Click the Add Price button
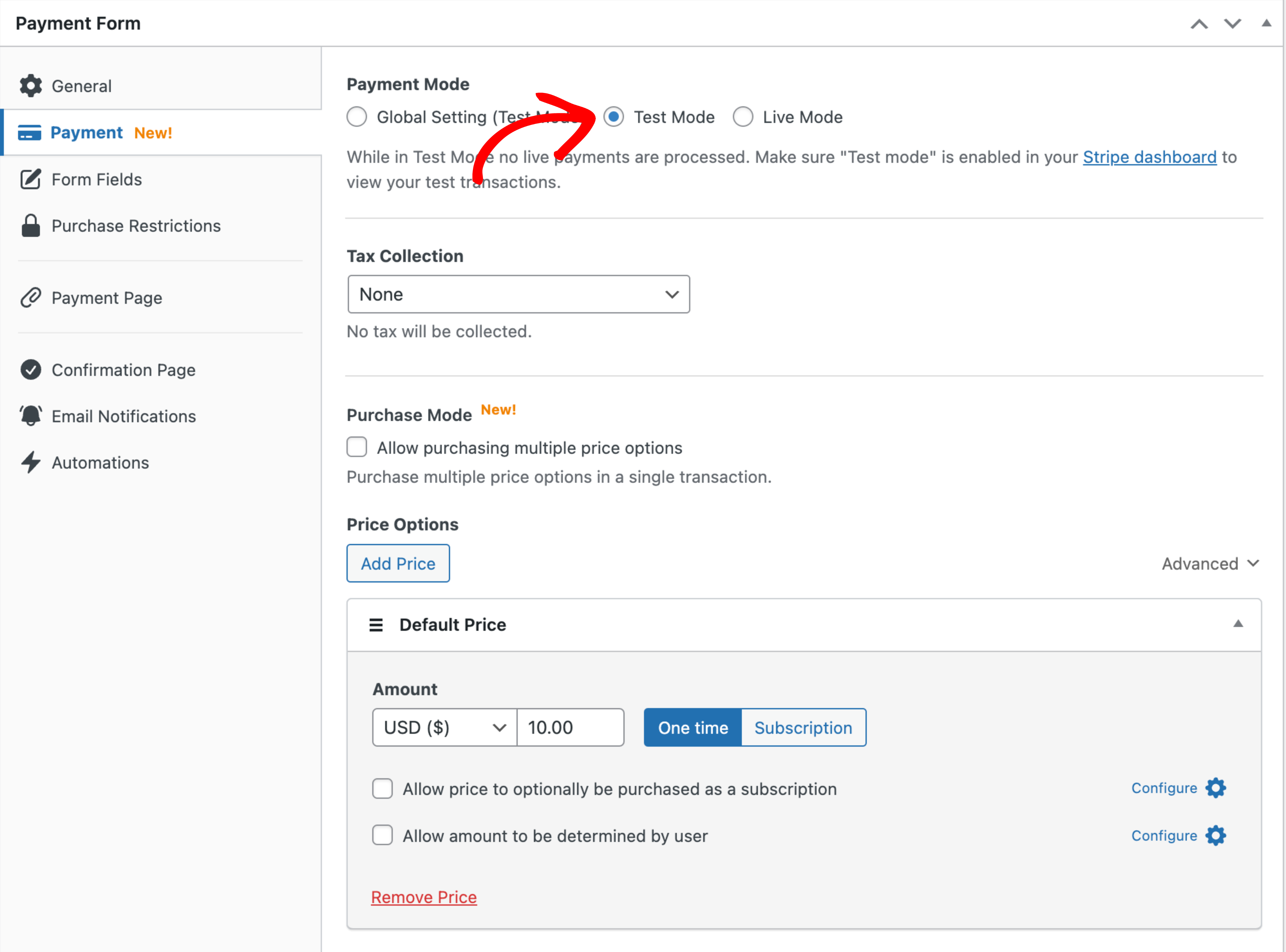Viewport: 1286px width, 952px height. 398,564
